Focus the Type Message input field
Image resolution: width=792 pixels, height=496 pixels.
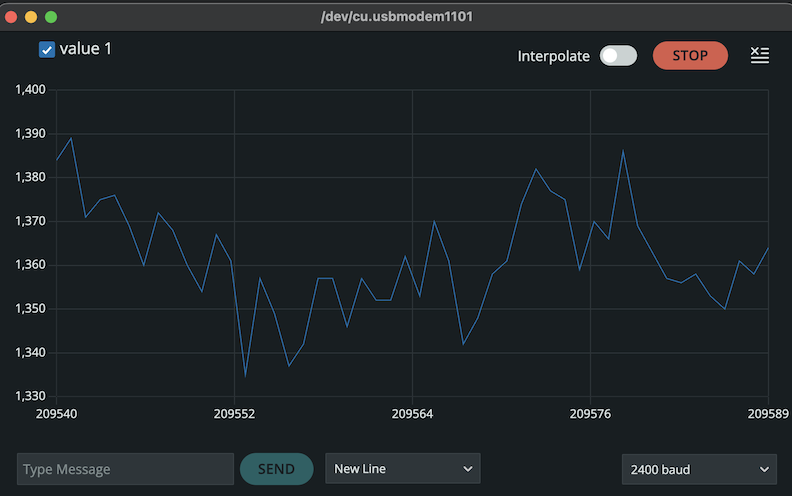(x=125, y=469)
